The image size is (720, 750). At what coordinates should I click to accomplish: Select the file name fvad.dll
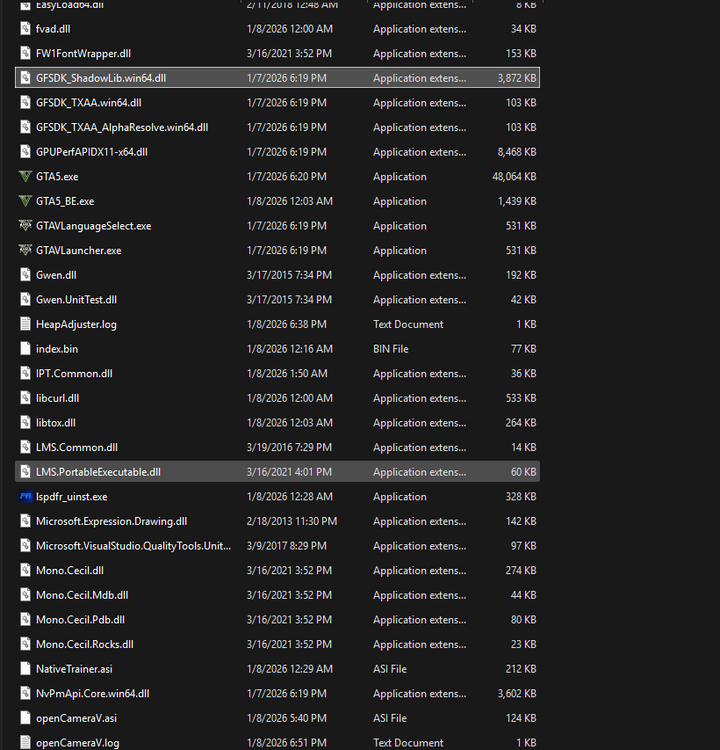point(53,29)
